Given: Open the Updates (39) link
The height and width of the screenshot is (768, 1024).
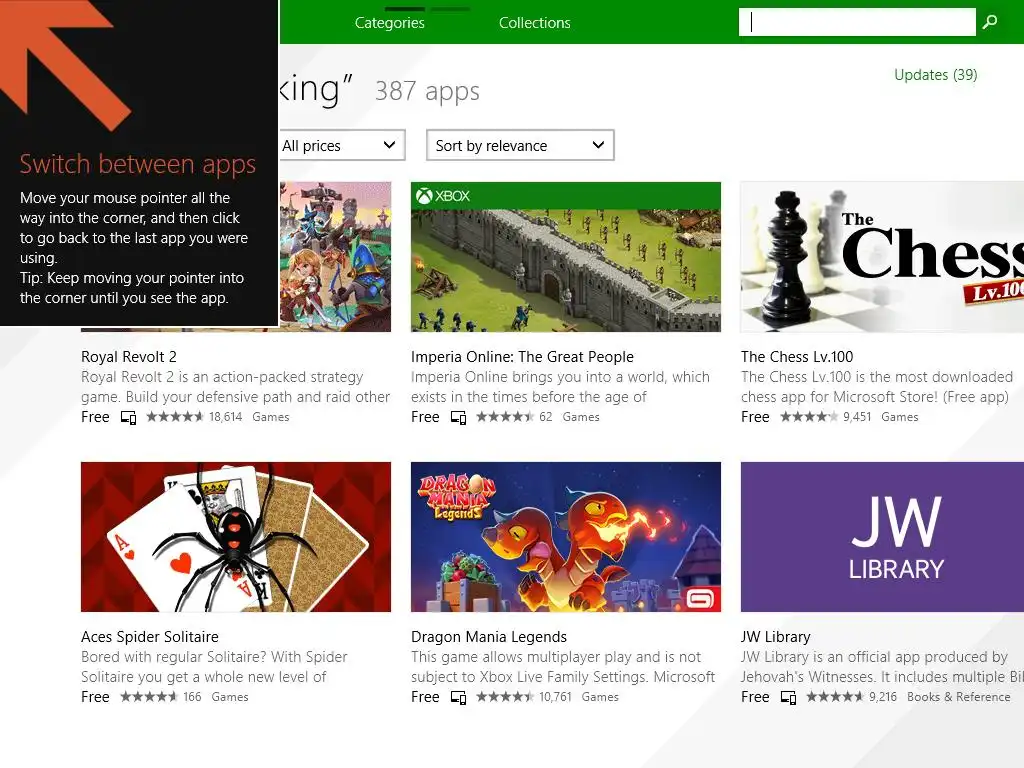Looking at the screenshot, I should [x=935, y=75].
